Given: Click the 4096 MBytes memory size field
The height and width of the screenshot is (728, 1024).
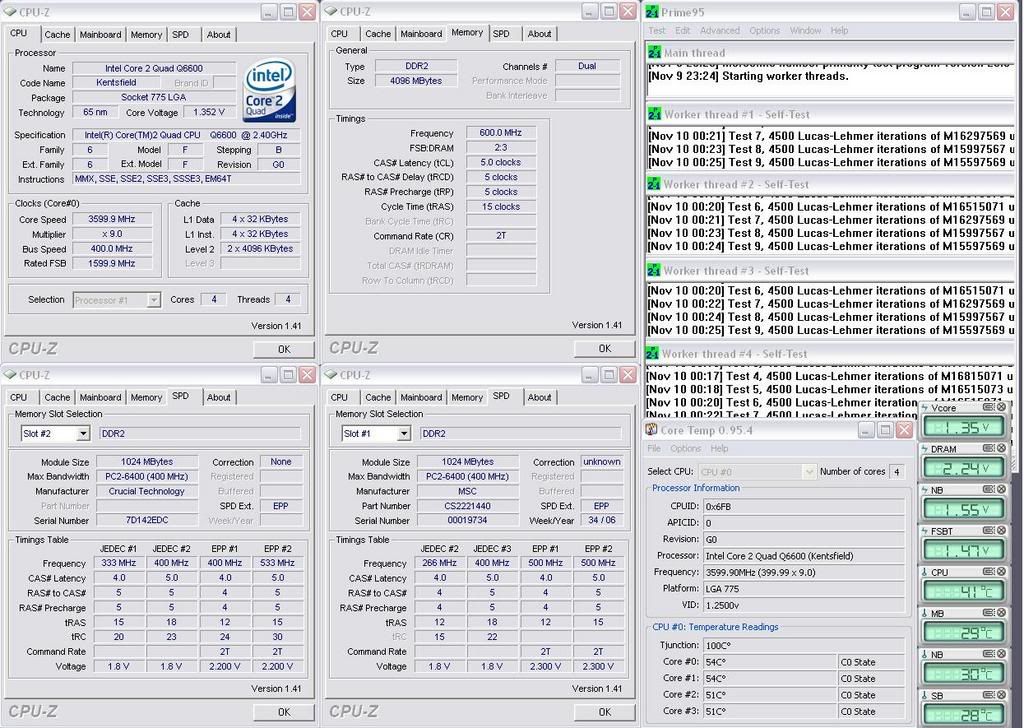Looking at the screenshot, I should pyautogui.click(x=415, y=81).
